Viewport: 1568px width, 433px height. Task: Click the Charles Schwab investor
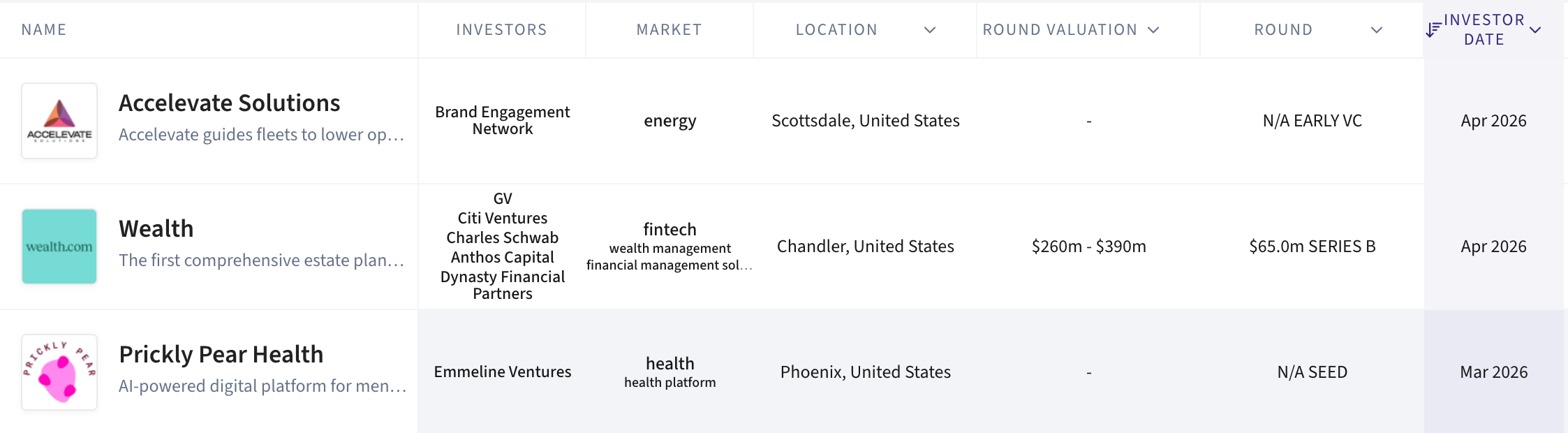(503, 238)
